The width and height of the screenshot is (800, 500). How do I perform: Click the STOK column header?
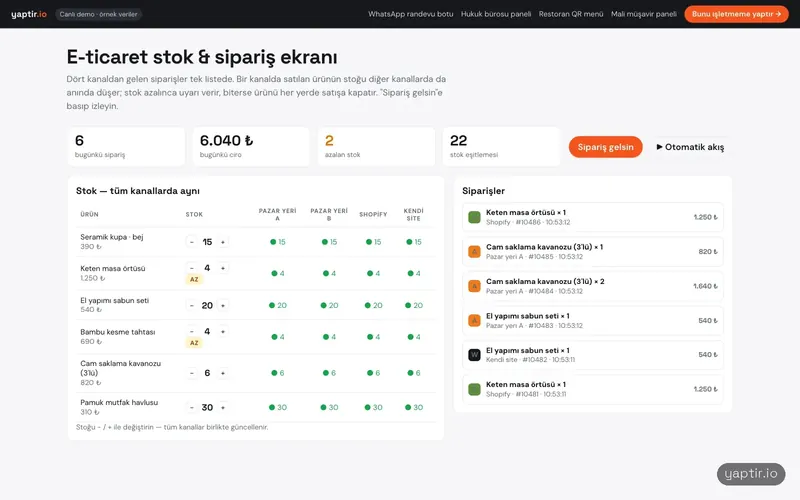coord(194,214)
